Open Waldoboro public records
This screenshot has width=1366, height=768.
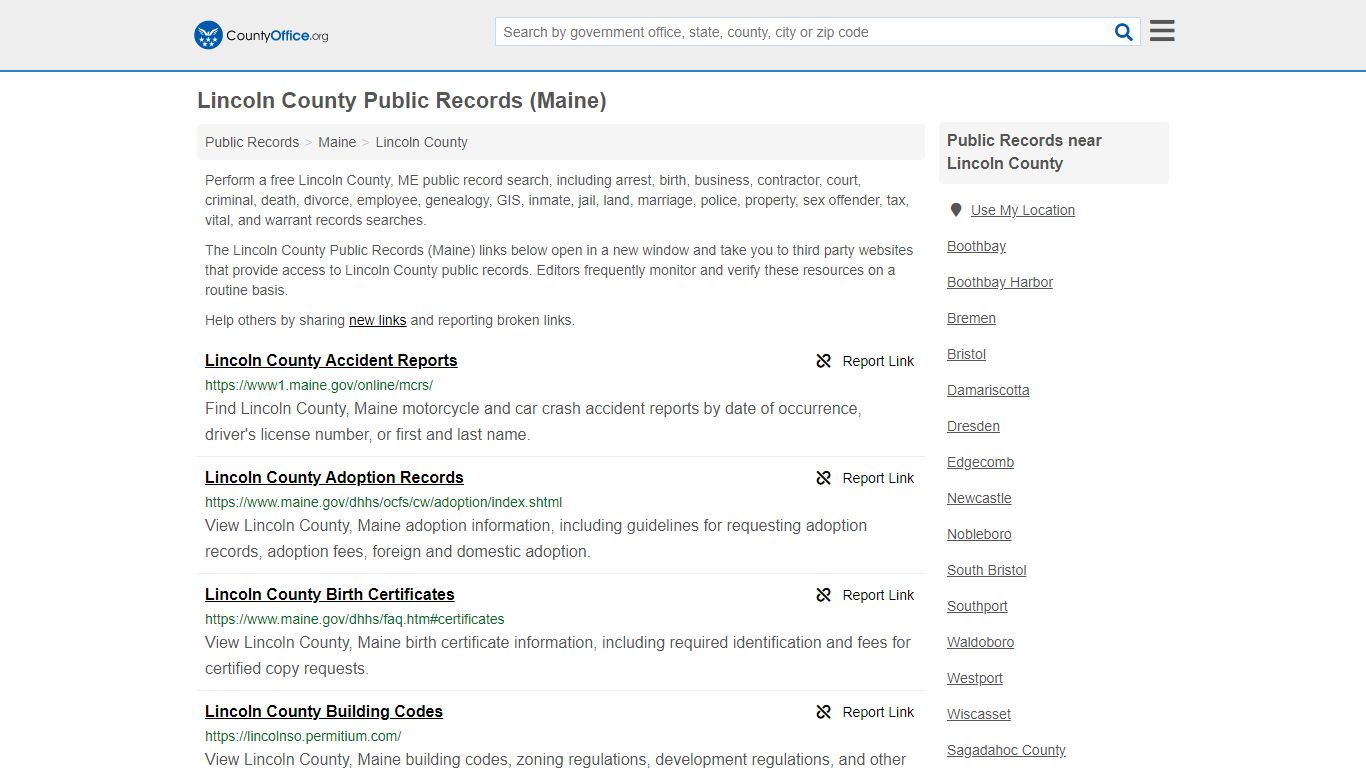[x=980, y=642]
